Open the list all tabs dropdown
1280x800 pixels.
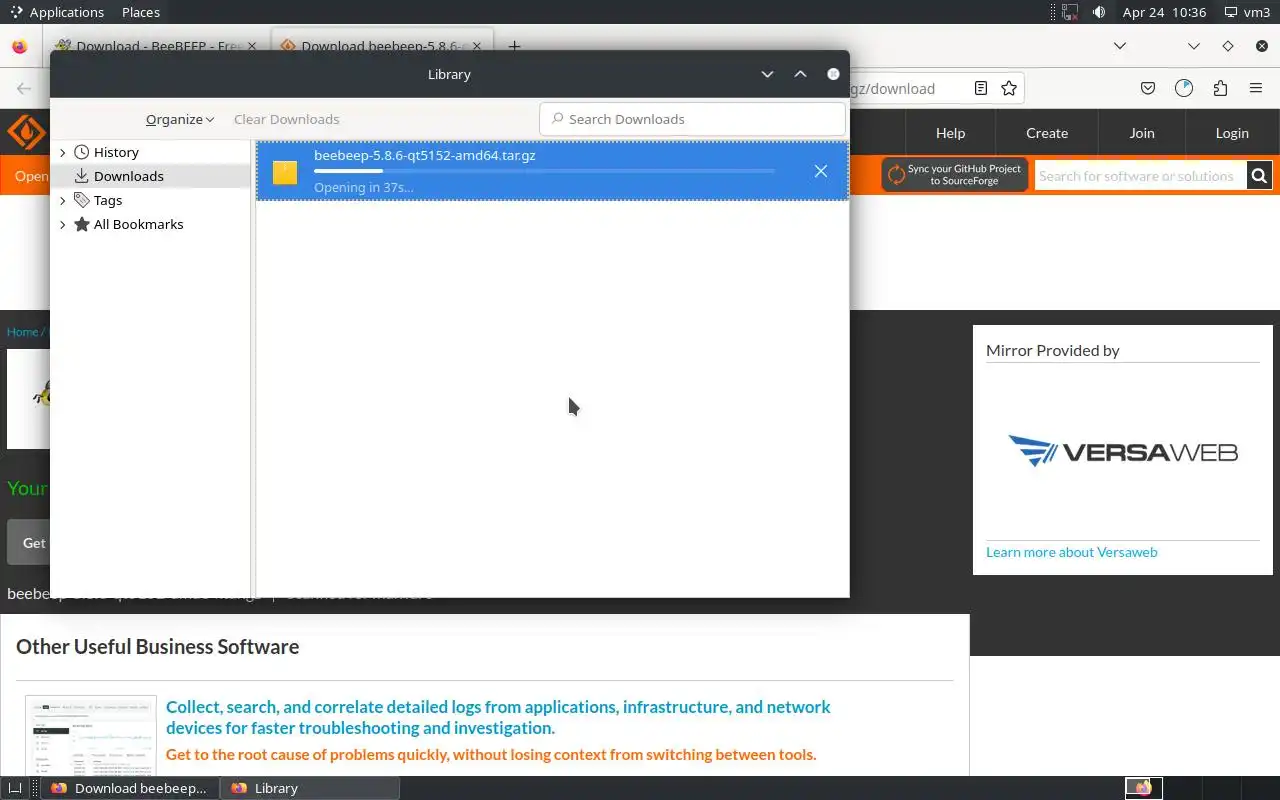[x=1120, y=46]
